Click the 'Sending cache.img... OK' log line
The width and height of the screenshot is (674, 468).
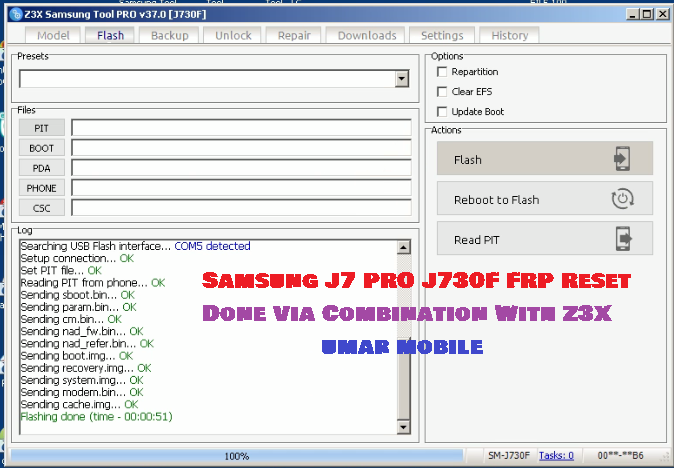(x=80, y=405)
